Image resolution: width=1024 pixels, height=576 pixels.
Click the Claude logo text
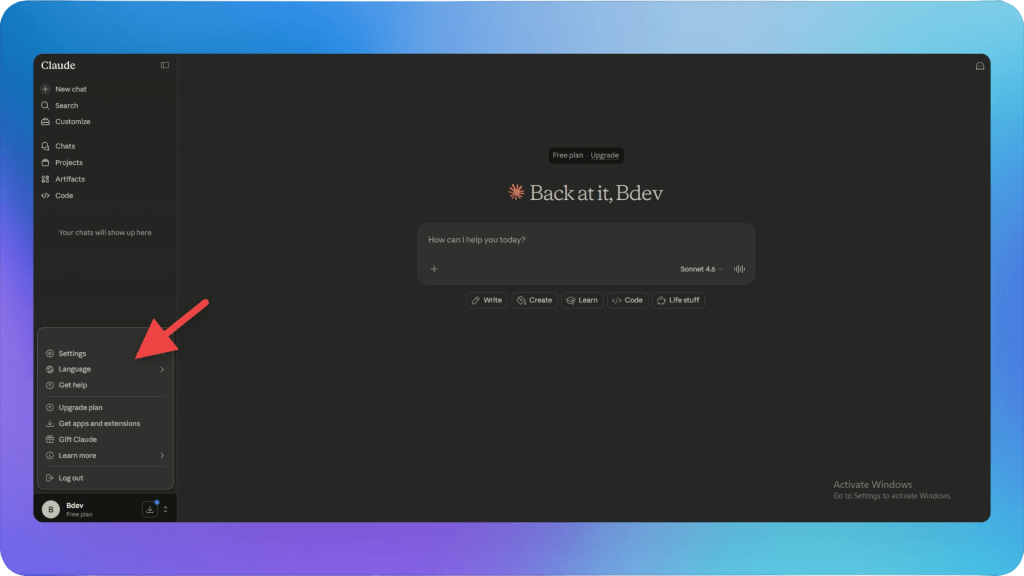[x=58, y=65]
